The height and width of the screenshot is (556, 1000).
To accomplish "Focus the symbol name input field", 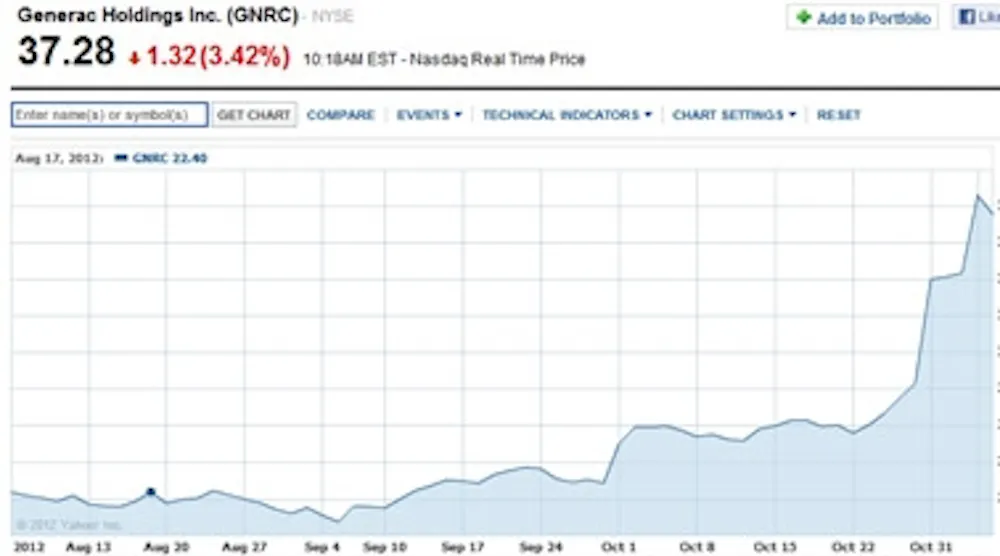I will [109, 115].
